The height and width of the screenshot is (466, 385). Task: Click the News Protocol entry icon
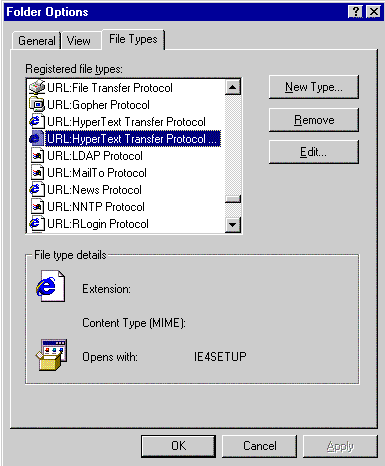point(37,190)
